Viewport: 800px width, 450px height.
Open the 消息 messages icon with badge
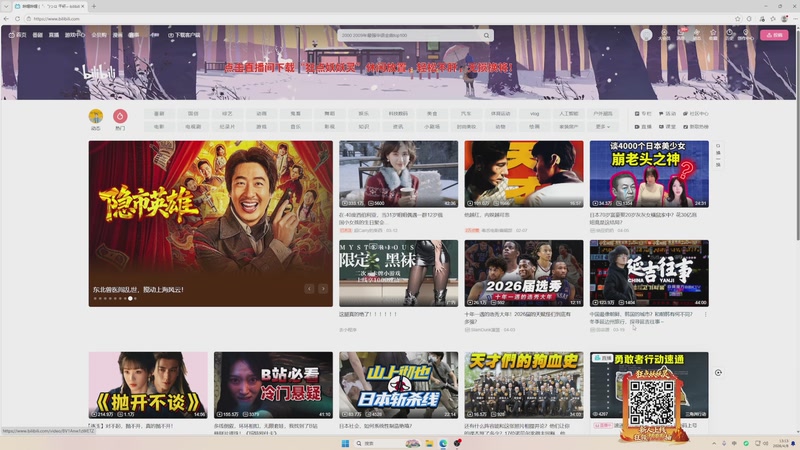[x=681, y=35]
